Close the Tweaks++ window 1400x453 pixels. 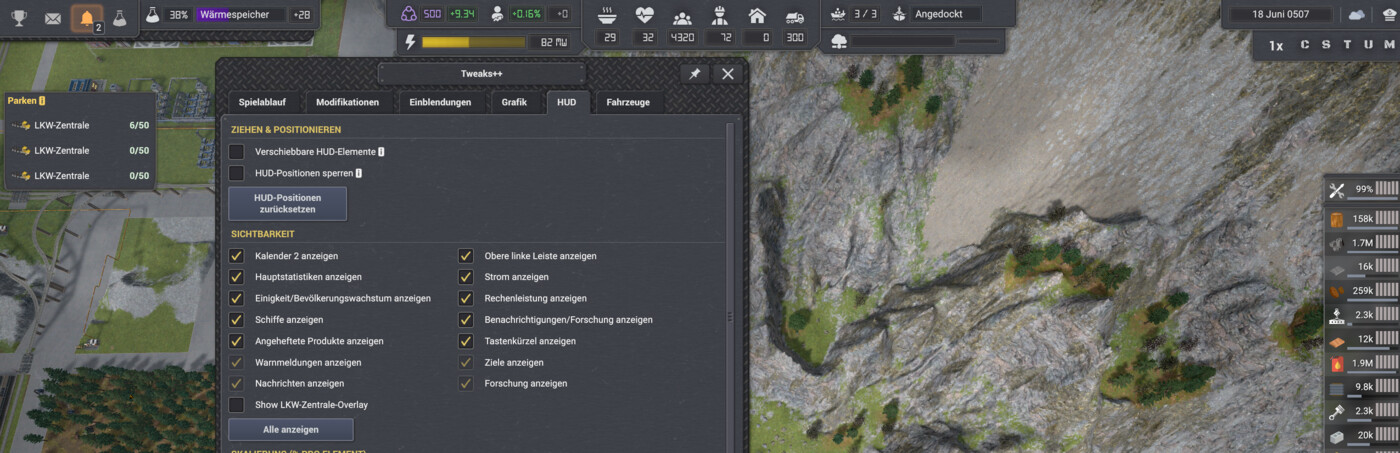[728, 74]
